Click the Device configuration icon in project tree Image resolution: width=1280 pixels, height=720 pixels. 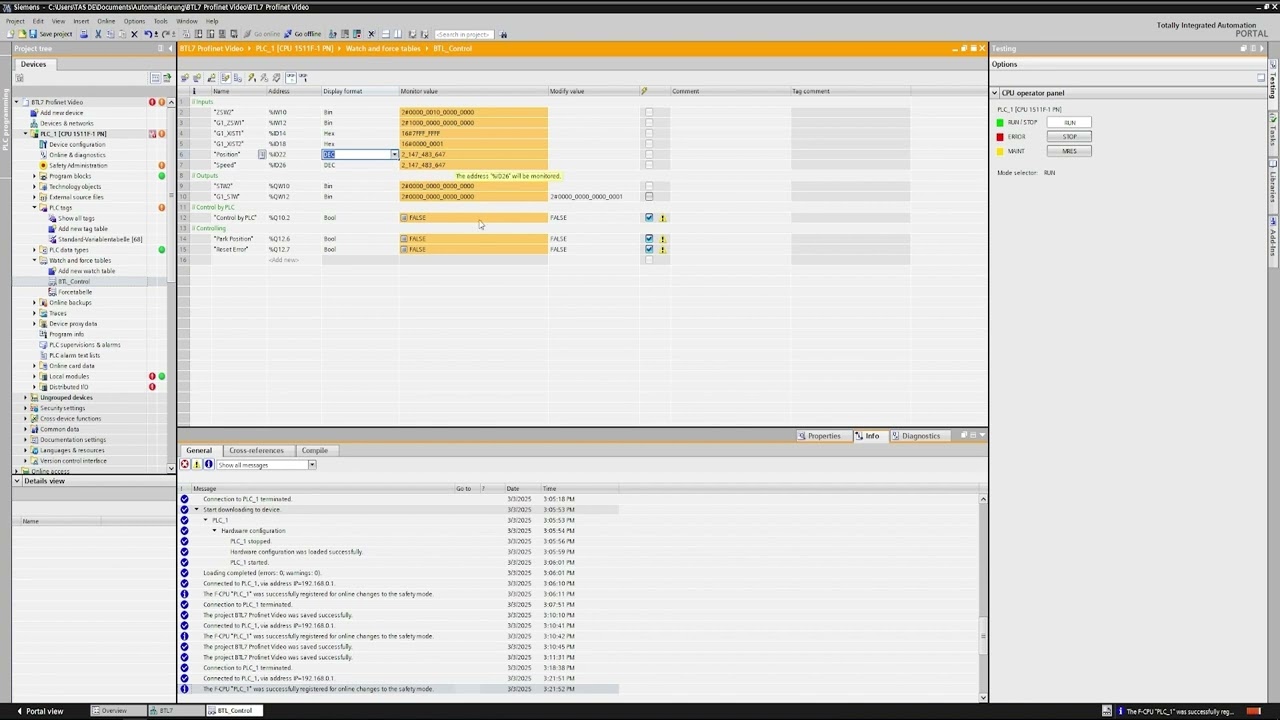(43, 144)
